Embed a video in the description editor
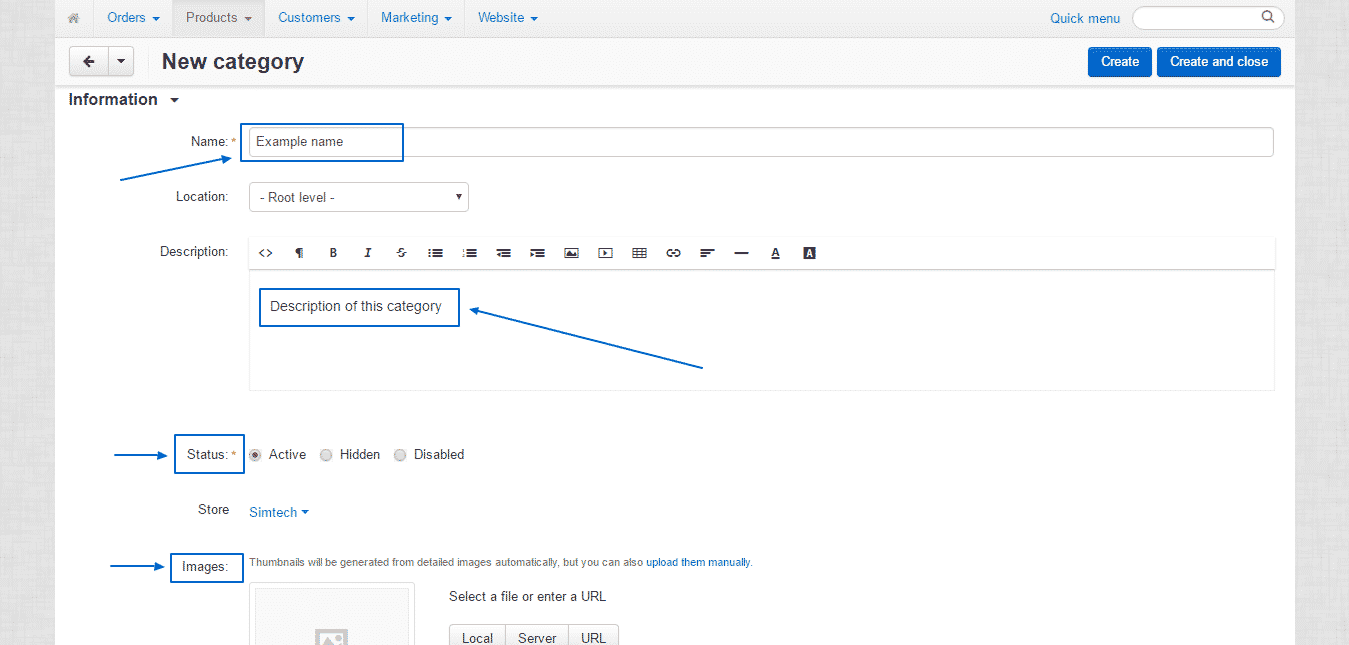 pos(605,252)
